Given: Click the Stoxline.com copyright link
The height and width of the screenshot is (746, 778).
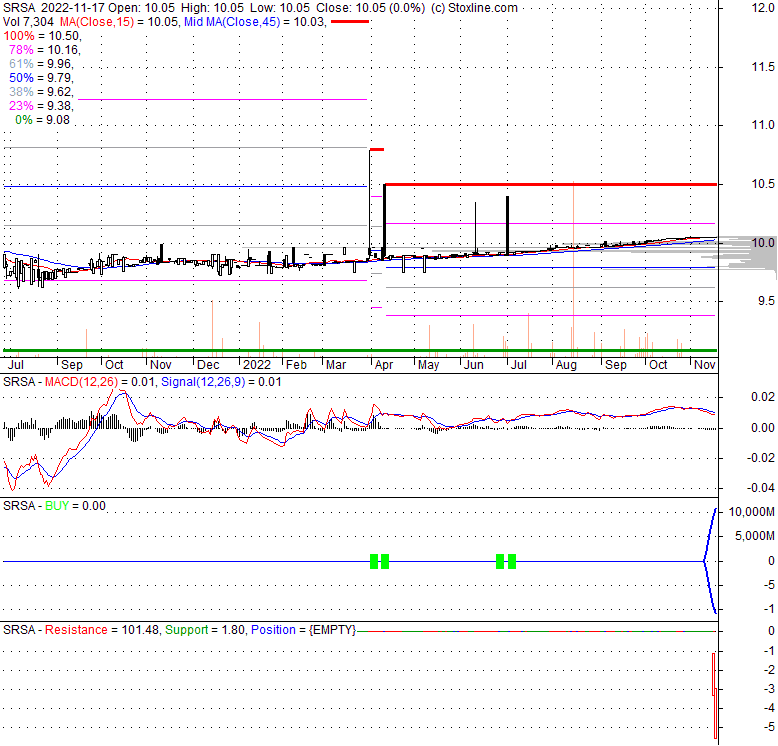Looking at the screenshot, I should [x=474, y=8].
